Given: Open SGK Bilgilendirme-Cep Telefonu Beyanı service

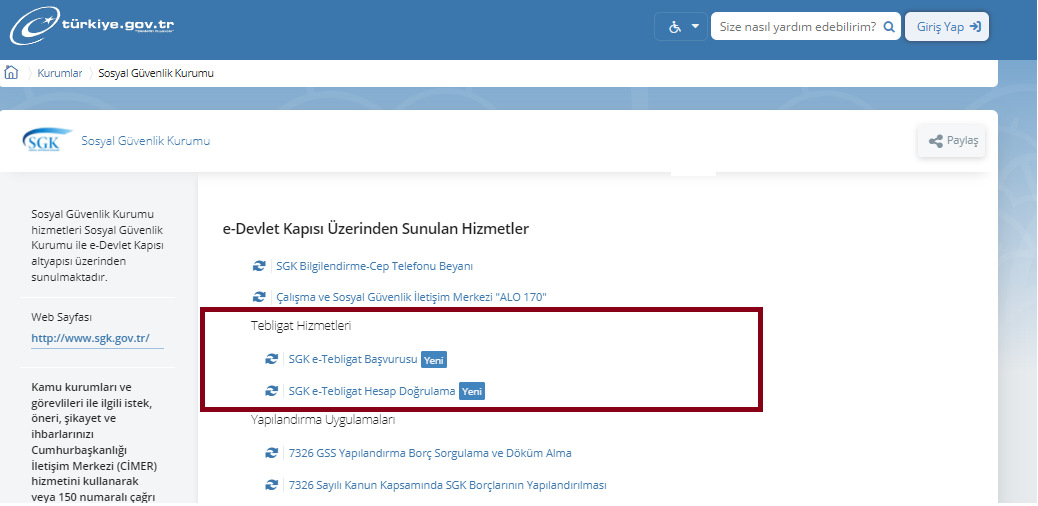Looking at the screenshot, I should click(375, 266).
